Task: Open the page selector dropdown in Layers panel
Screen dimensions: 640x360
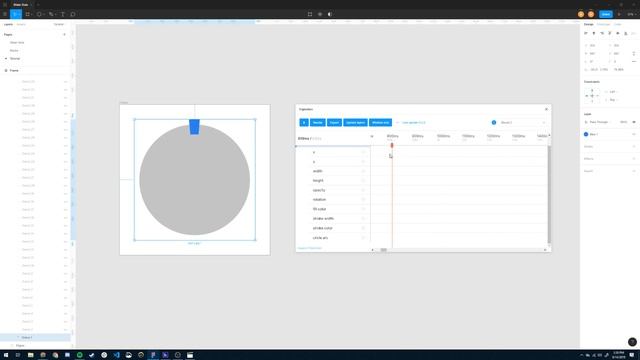Action: point(59,24)
